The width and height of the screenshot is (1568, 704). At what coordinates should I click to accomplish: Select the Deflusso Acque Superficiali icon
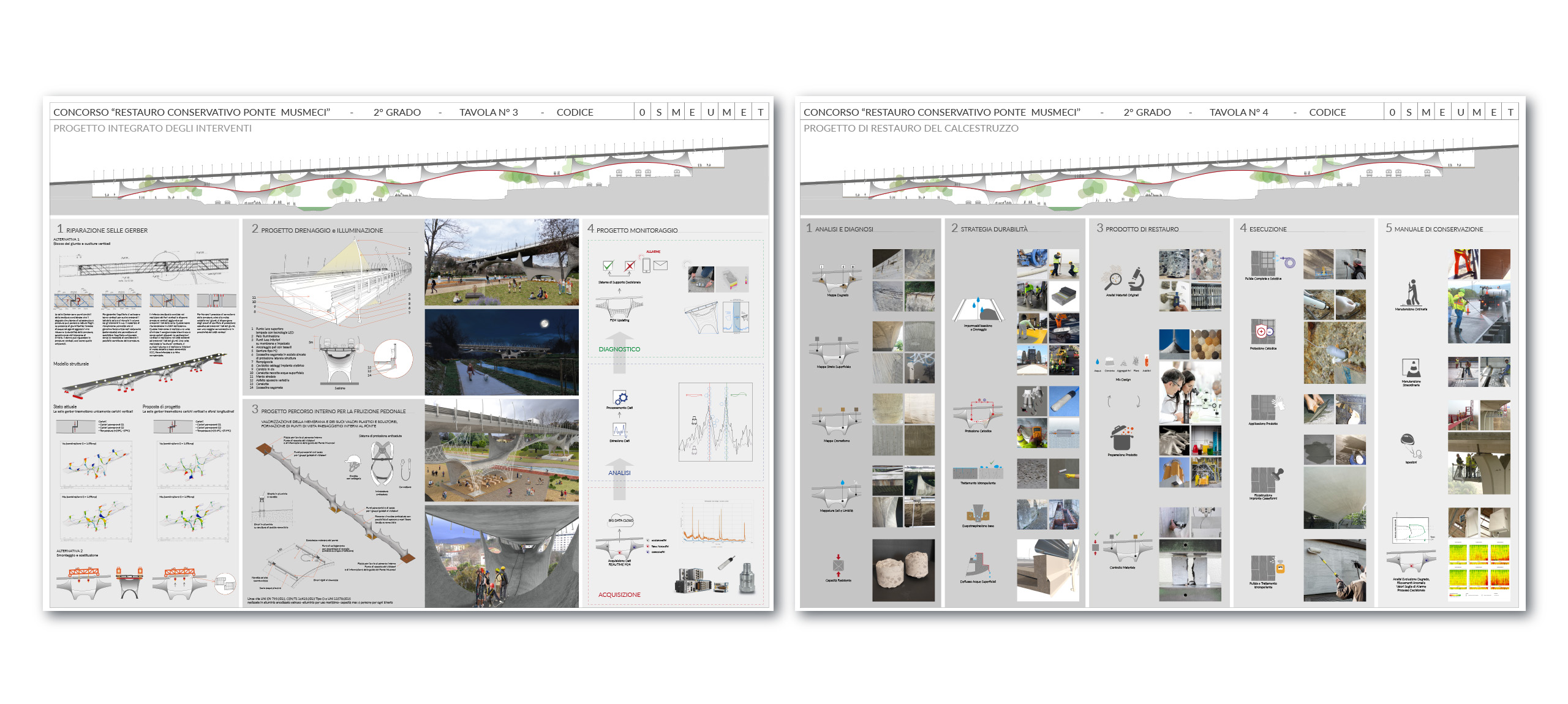(978, 566)
